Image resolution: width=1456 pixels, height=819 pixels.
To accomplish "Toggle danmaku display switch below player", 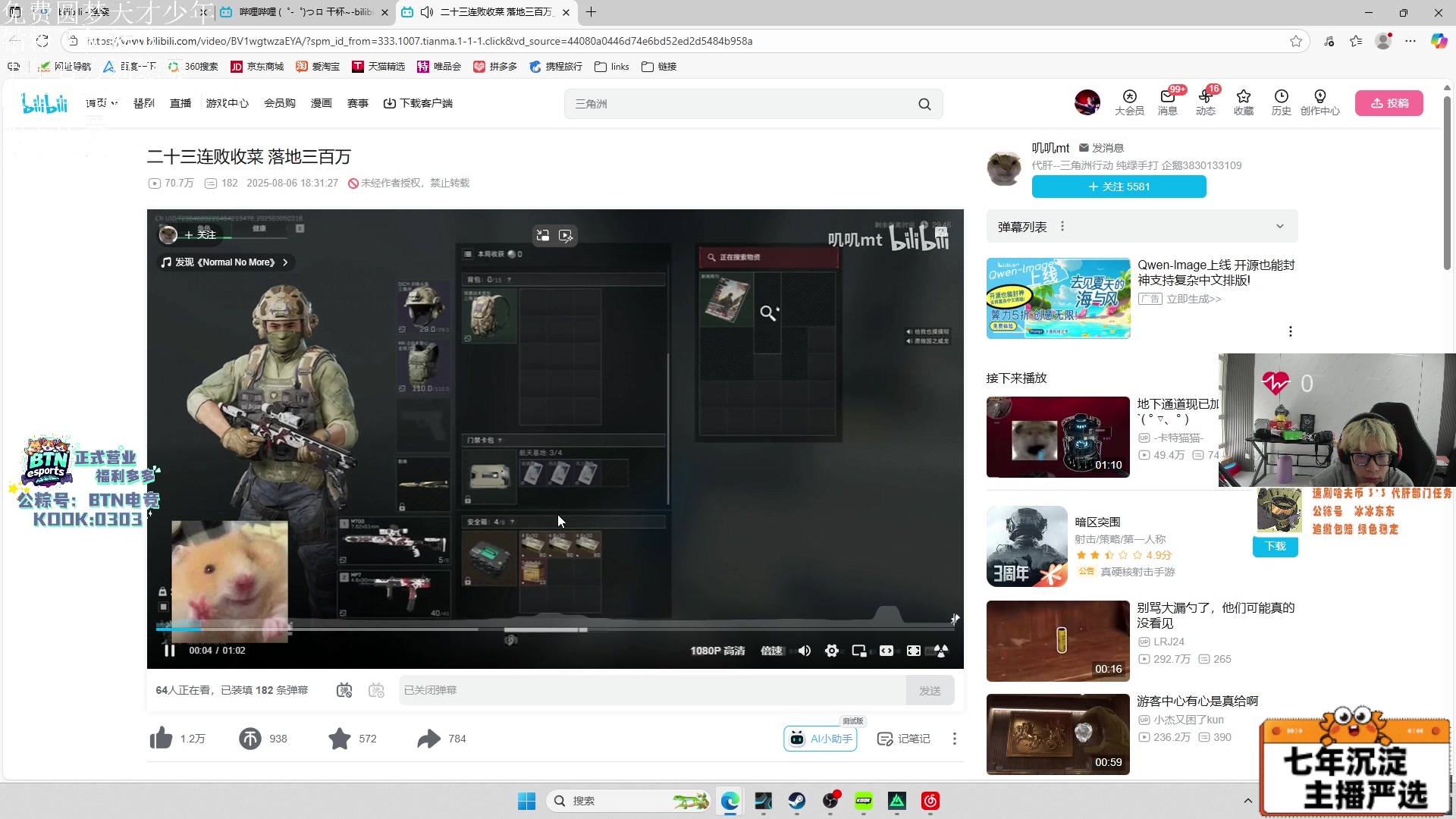I will (x=344, y=690).
